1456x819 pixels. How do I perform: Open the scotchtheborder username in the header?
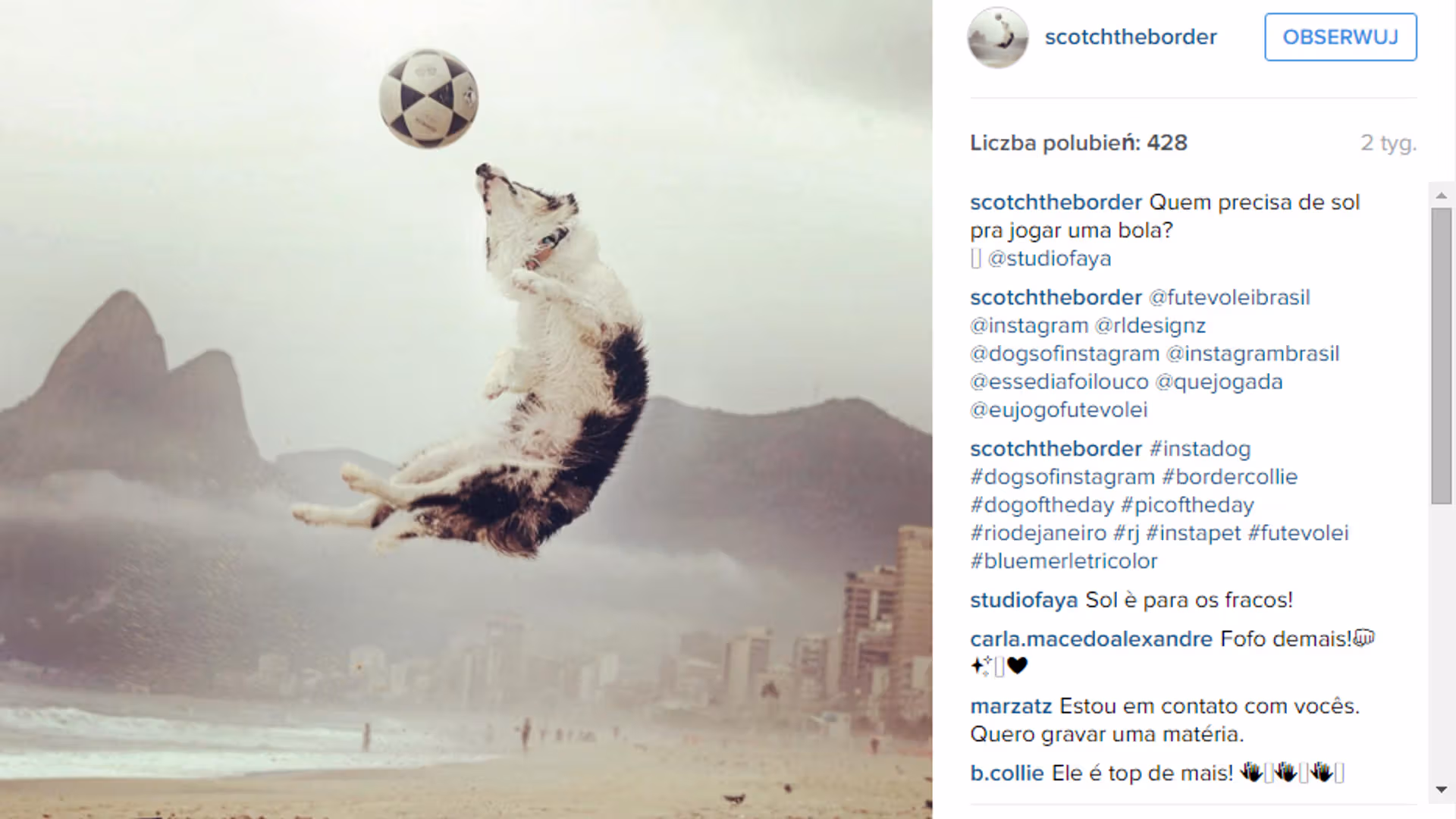click(x=1131, y=37)
